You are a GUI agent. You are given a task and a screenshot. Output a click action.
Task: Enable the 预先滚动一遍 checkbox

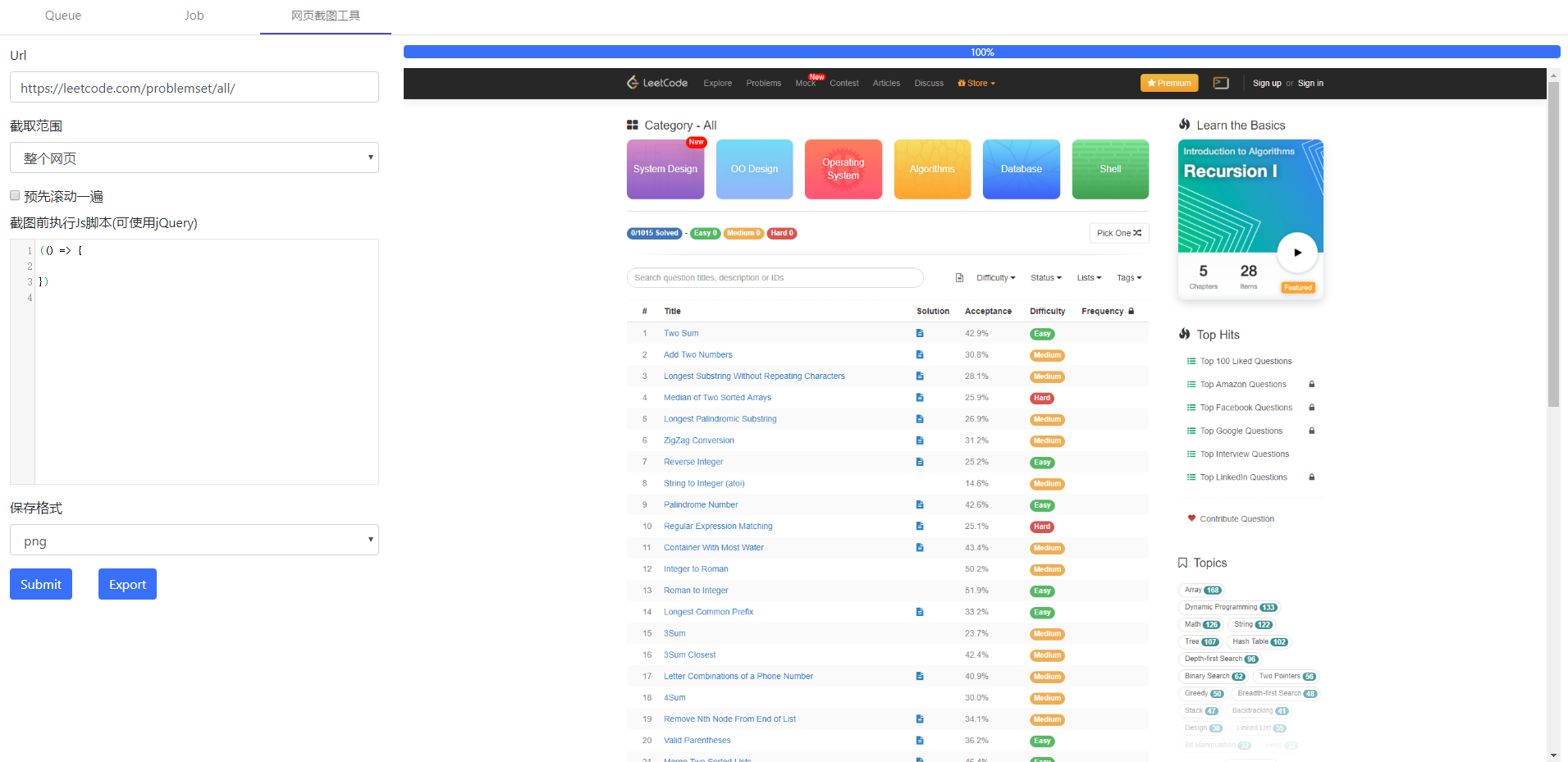[x=15, y=195]
